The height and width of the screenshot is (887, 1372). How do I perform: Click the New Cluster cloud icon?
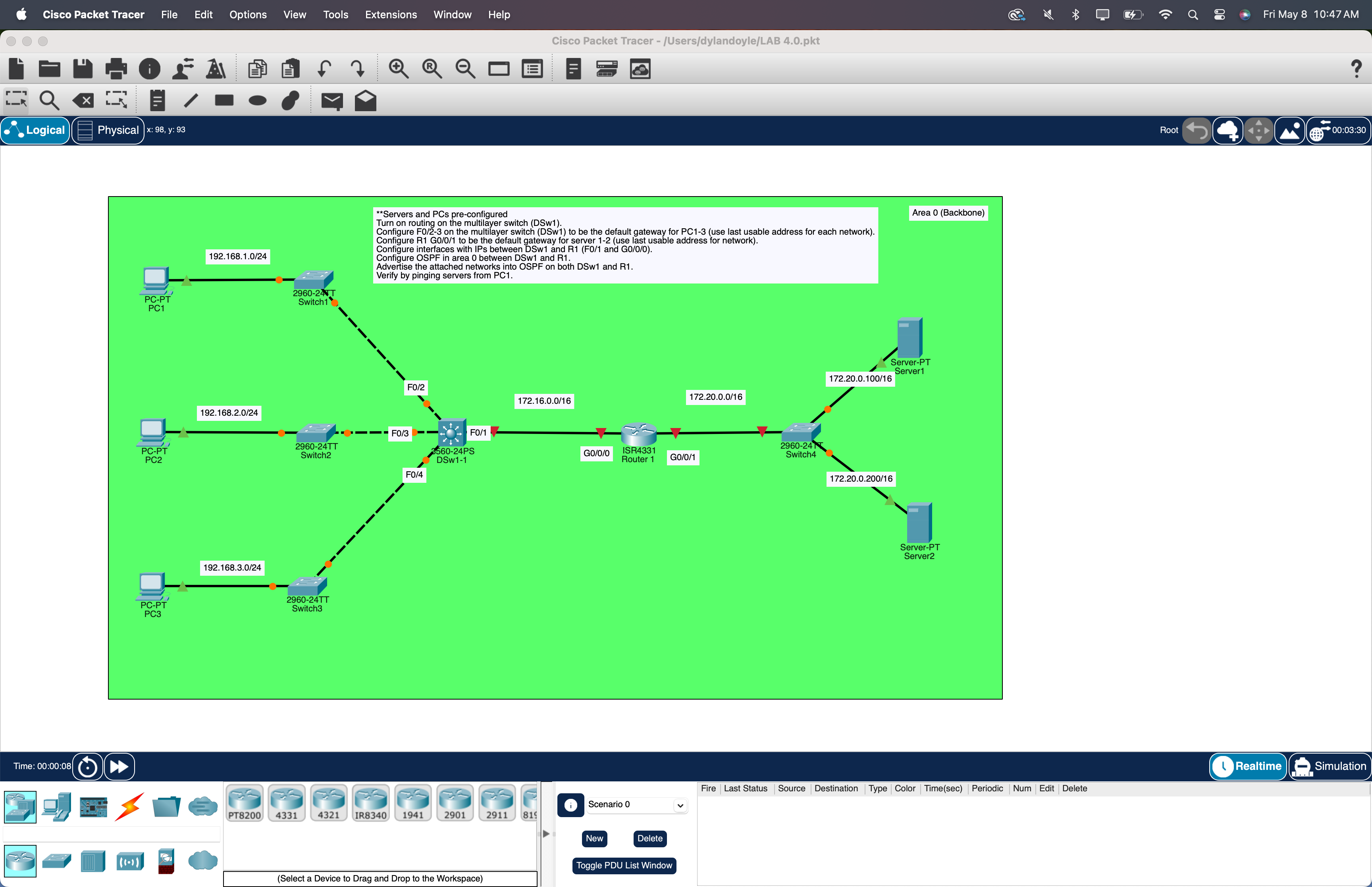[x=1227, y=131]
